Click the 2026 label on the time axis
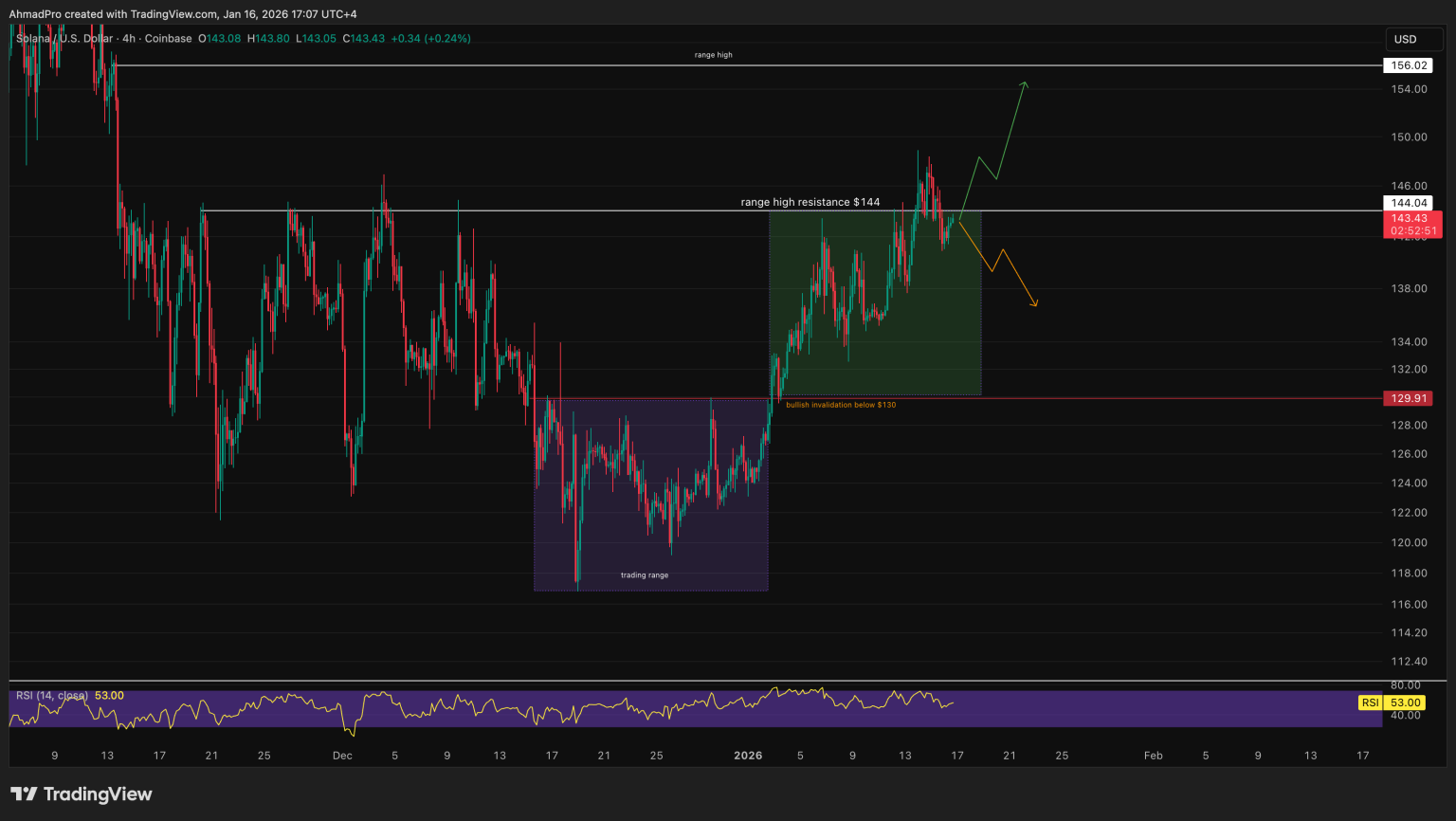Viewport: 1456px width, 821px height. pyautogui.click(x=748, y=756)
